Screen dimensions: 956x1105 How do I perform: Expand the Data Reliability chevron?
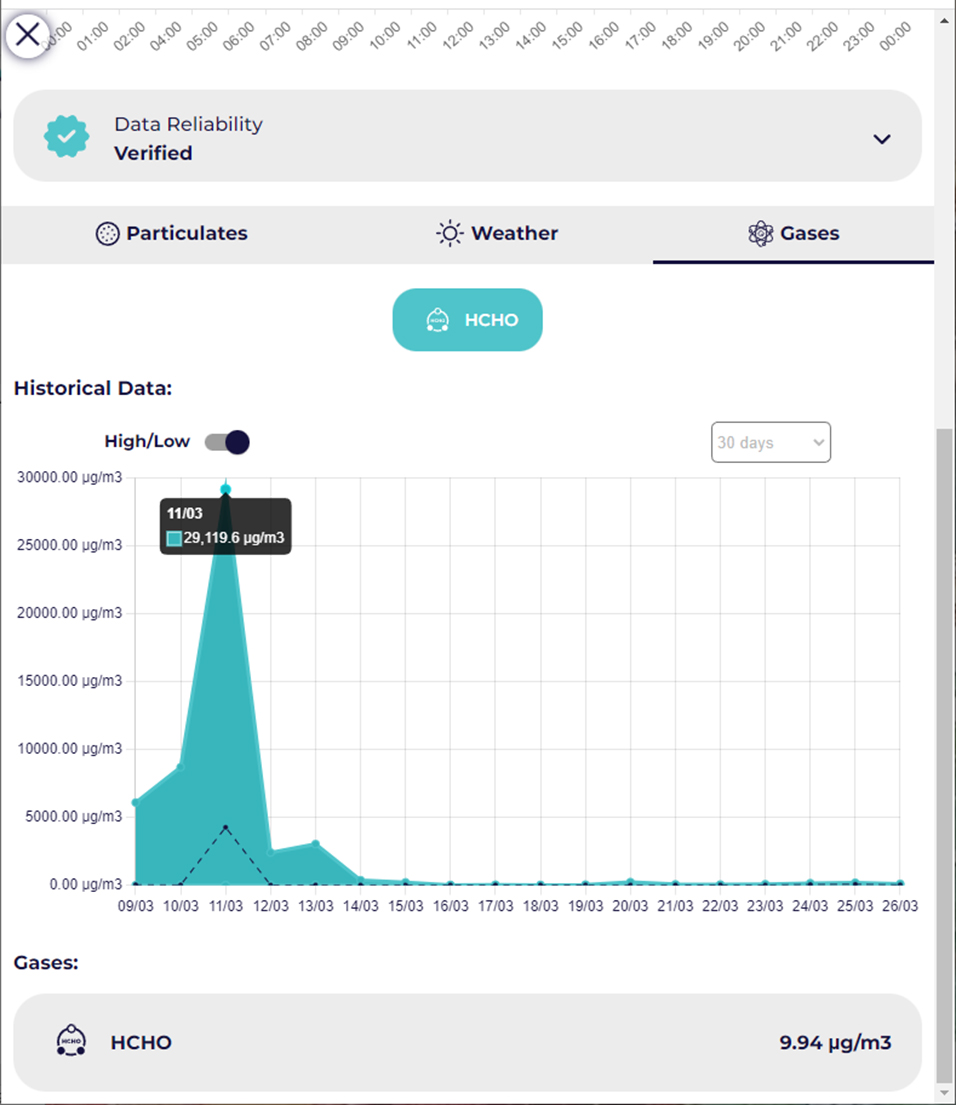click(881, 139)
